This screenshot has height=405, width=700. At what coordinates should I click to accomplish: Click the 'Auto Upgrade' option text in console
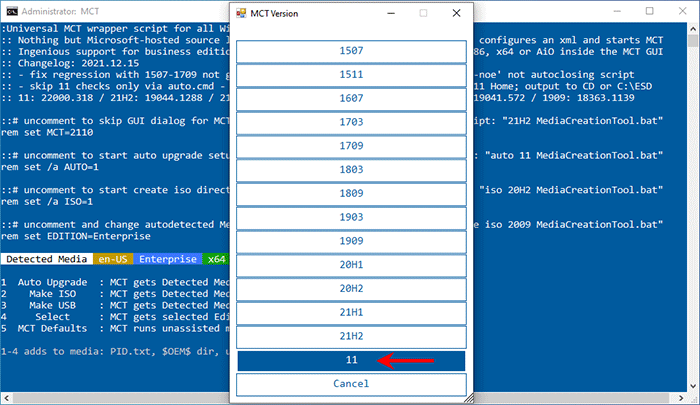(53, 282)
